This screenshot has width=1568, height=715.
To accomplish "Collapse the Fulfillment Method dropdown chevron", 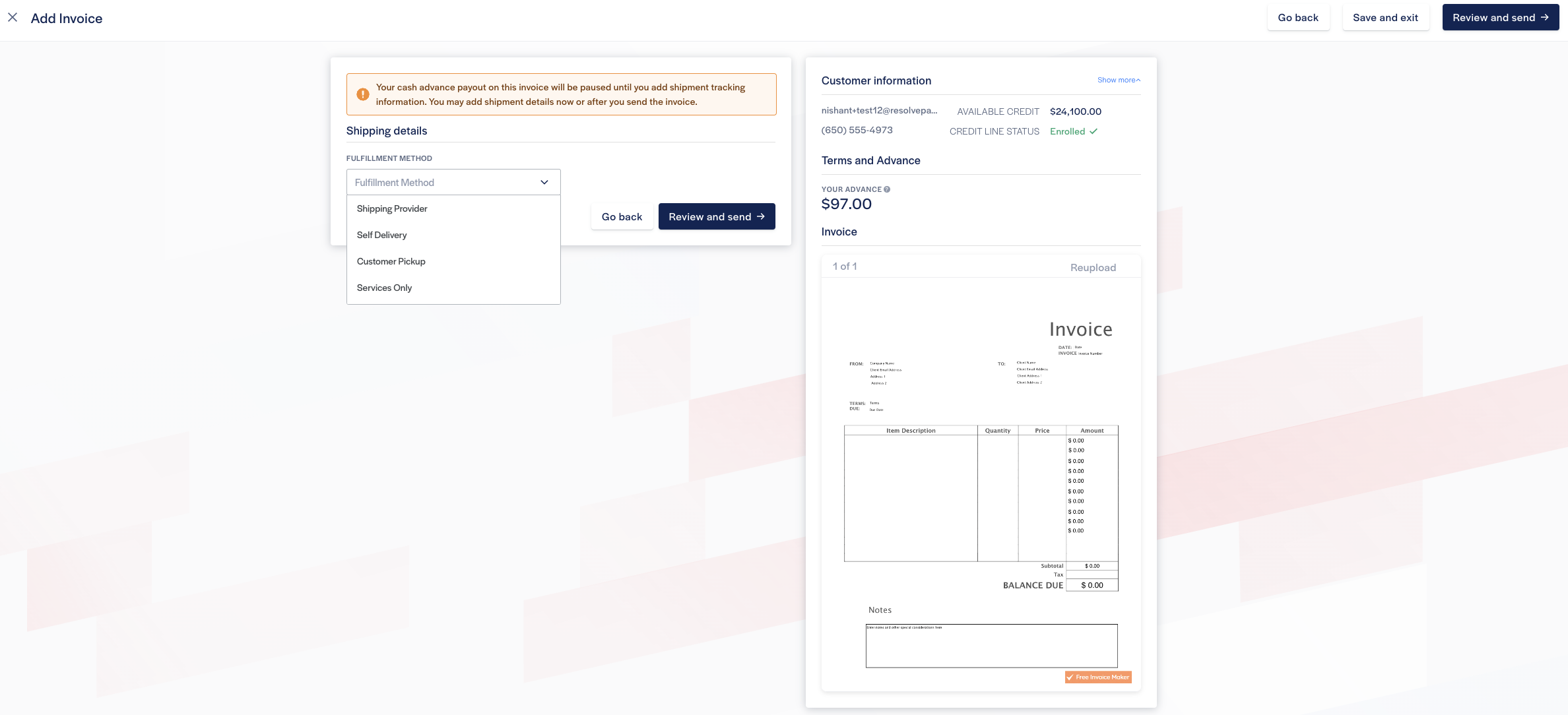I will click(x=544, y=183).
